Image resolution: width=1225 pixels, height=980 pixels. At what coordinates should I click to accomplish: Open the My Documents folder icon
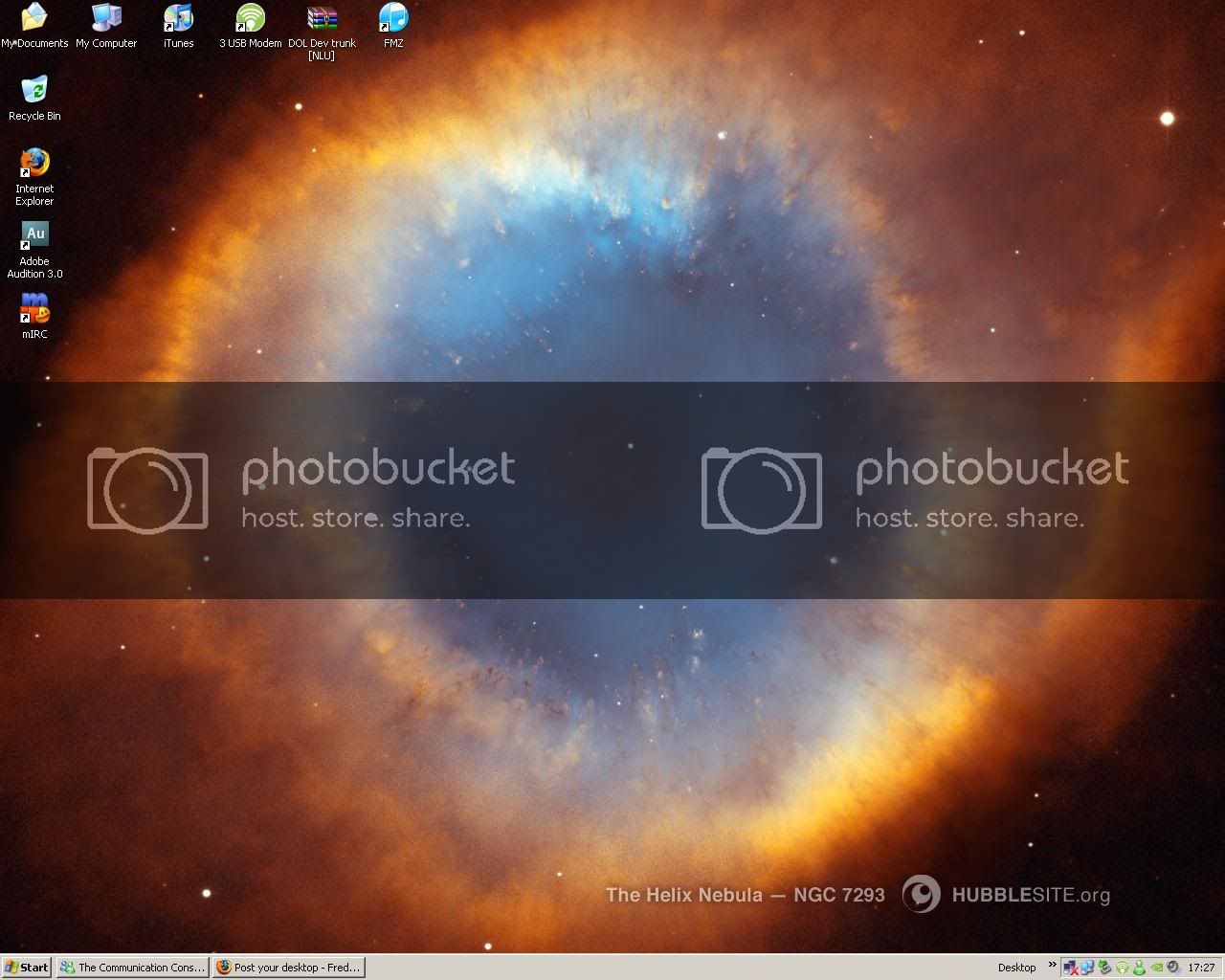(34, 18)
